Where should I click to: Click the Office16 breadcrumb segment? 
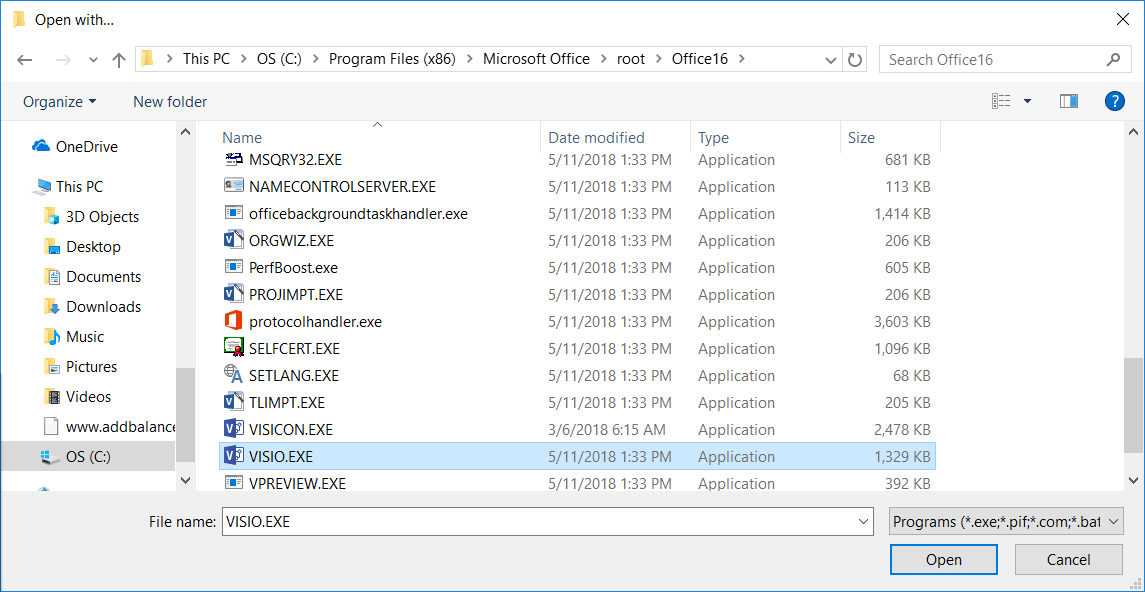[700, 60]
